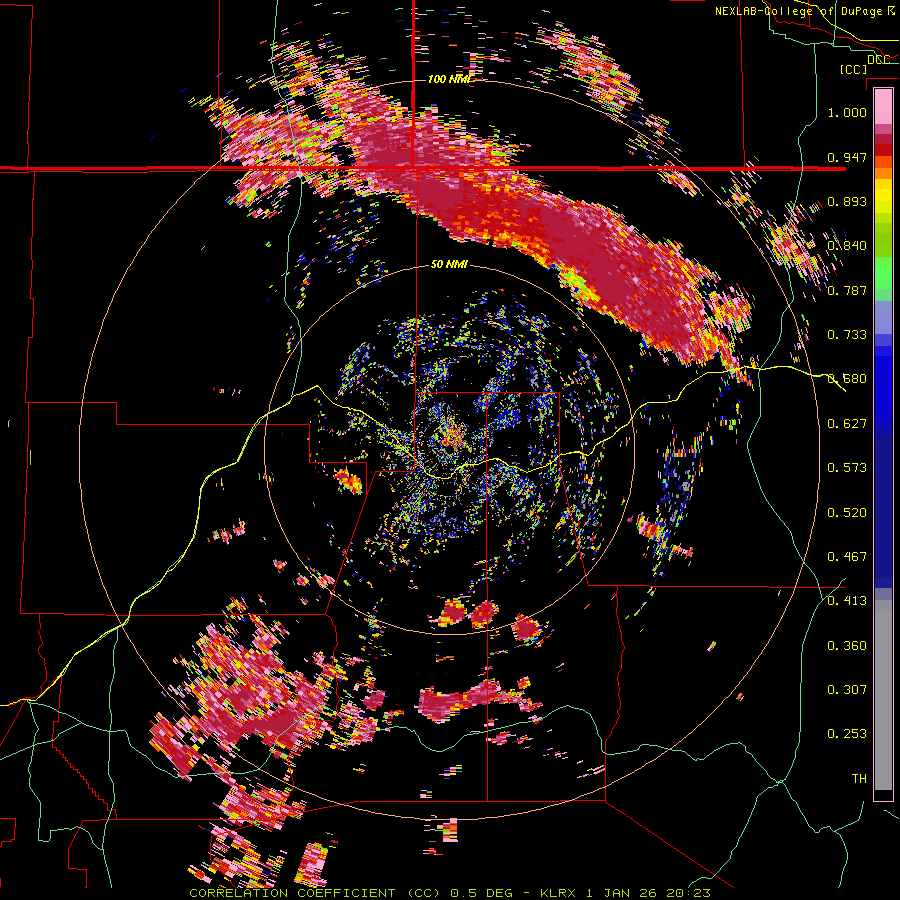Click the 0.840 legend value

click(x=847, y=245)
